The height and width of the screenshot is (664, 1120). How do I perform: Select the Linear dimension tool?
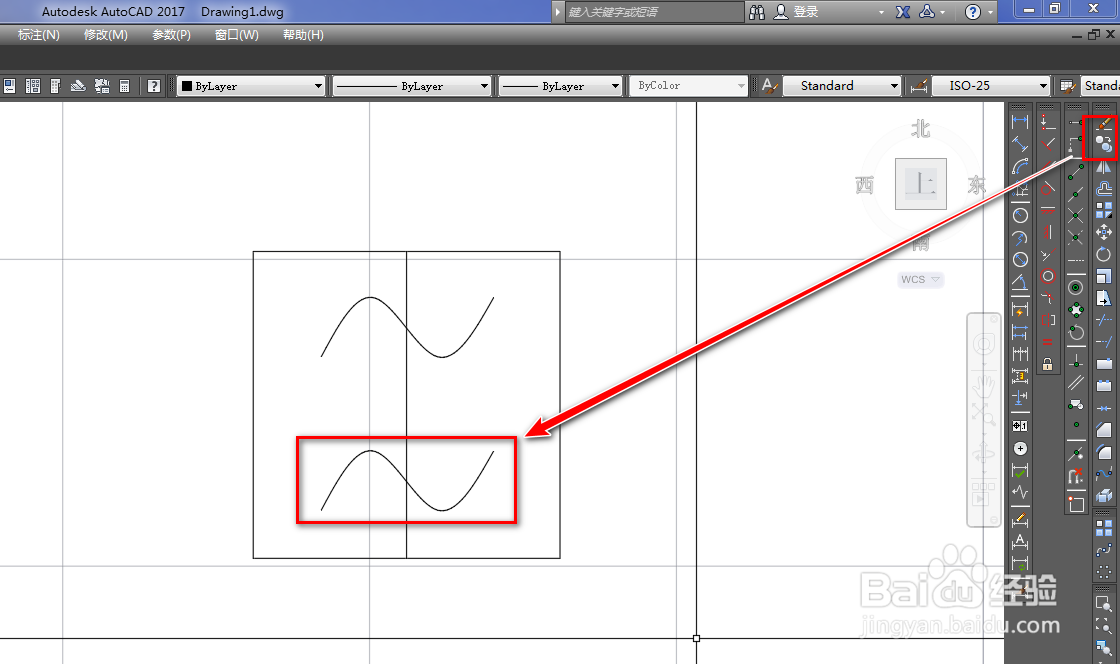pos(1020,121)
